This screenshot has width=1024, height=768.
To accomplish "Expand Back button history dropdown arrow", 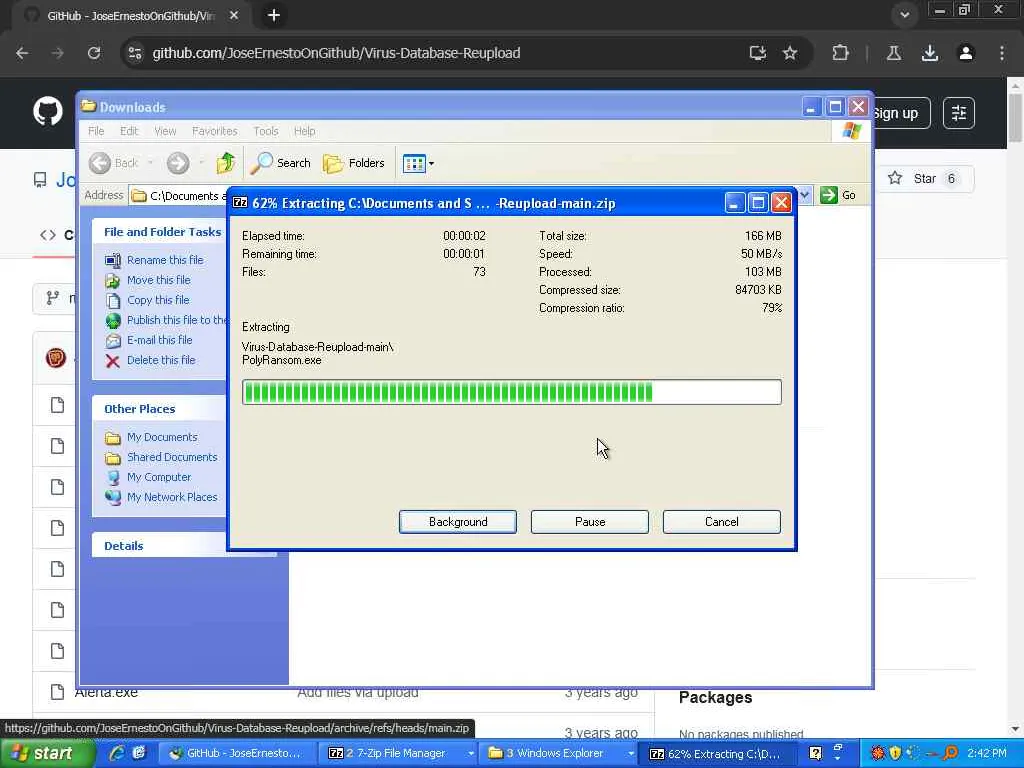I will (150, 163).
